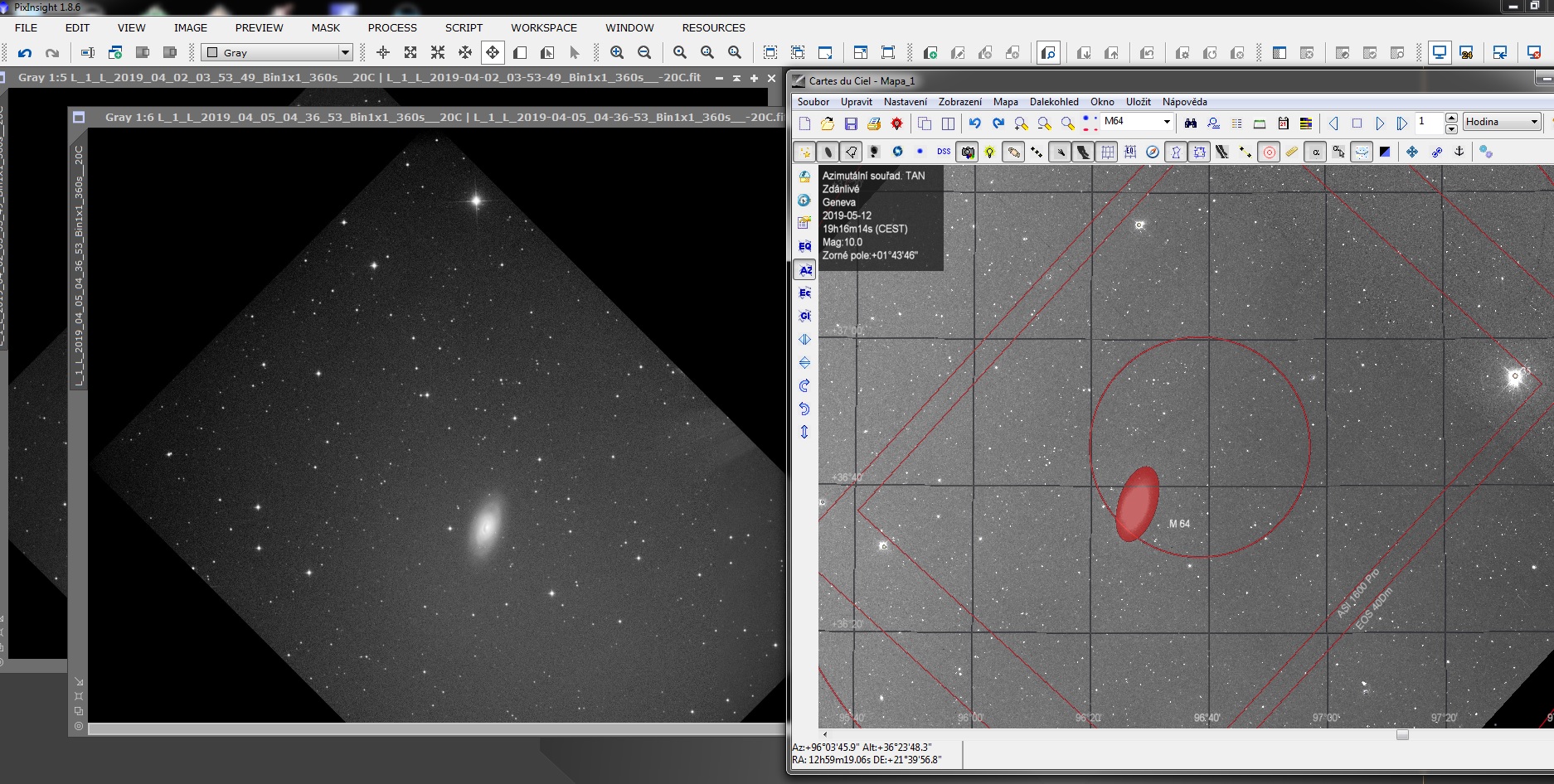Print the Cartes du Ciel chart
Image resolution: width=1554 pixels, height=784 pixels.
874,123
